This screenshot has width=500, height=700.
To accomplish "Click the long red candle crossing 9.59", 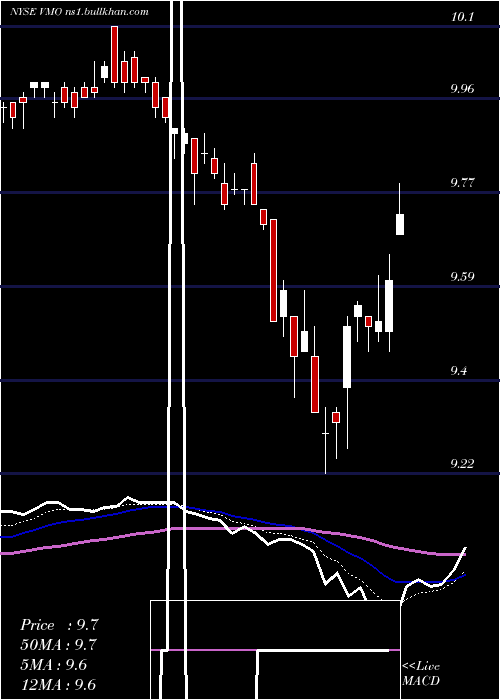I will click(x=273, y=271).
